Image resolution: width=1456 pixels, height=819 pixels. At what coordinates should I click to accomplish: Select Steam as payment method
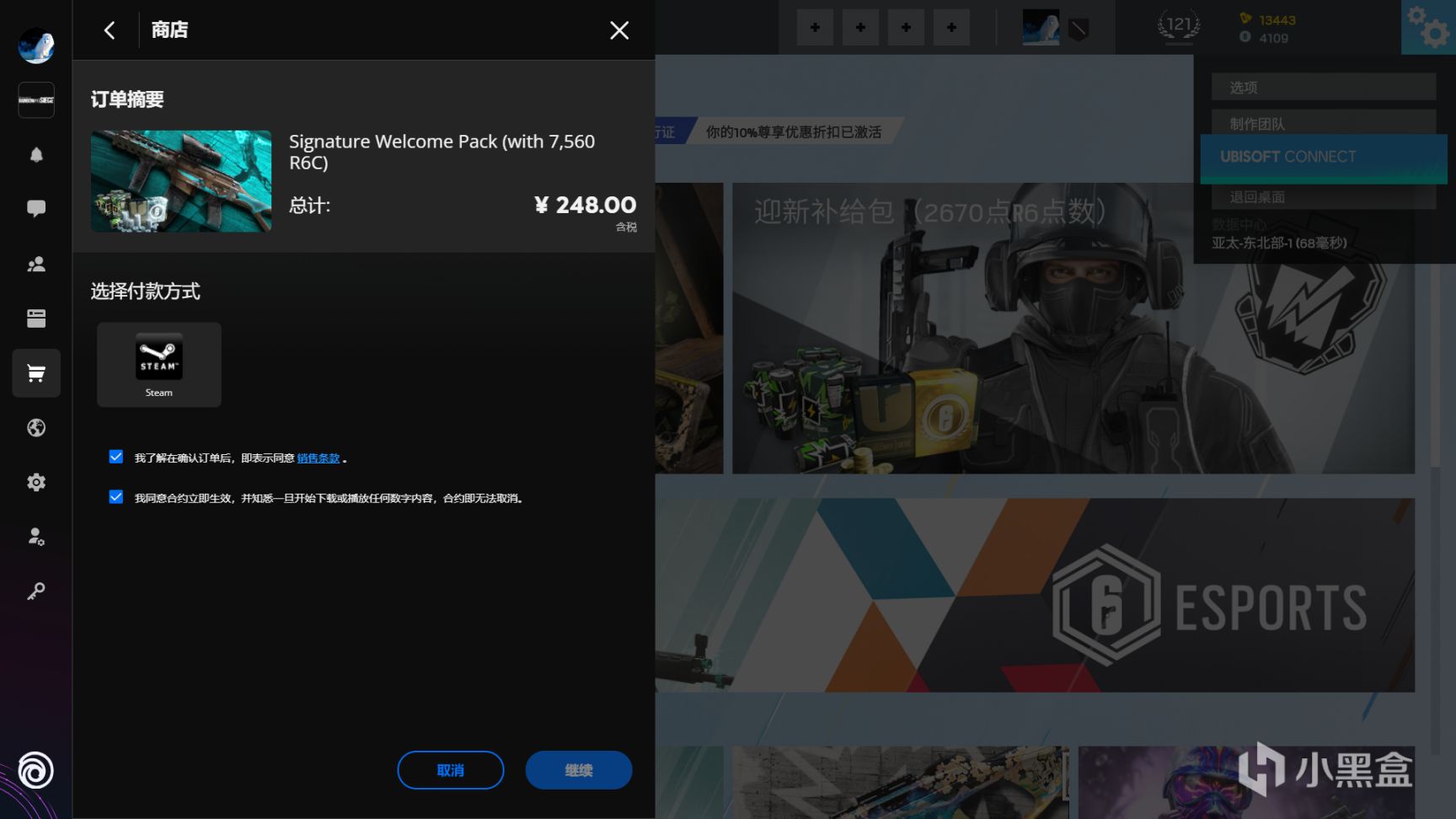click(159, 365)
